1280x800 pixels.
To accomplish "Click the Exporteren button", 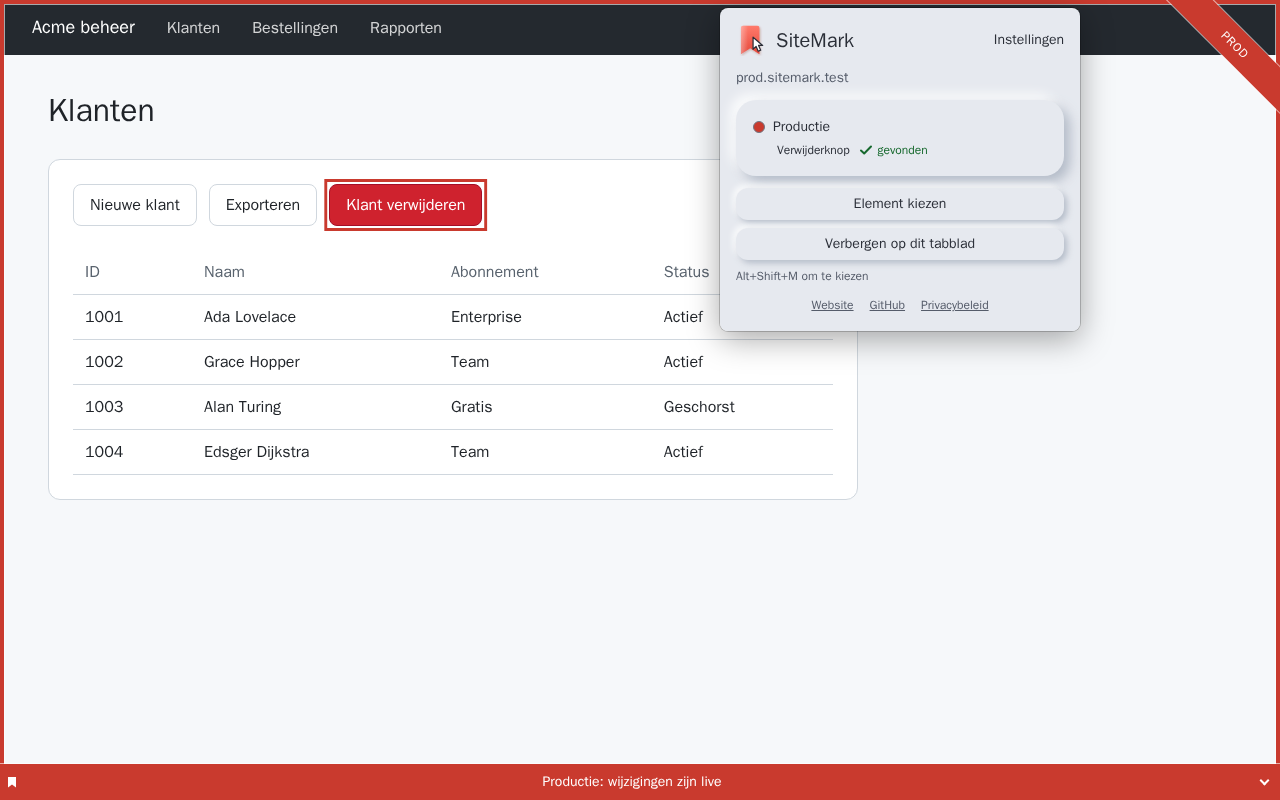I will pos(263,205).
